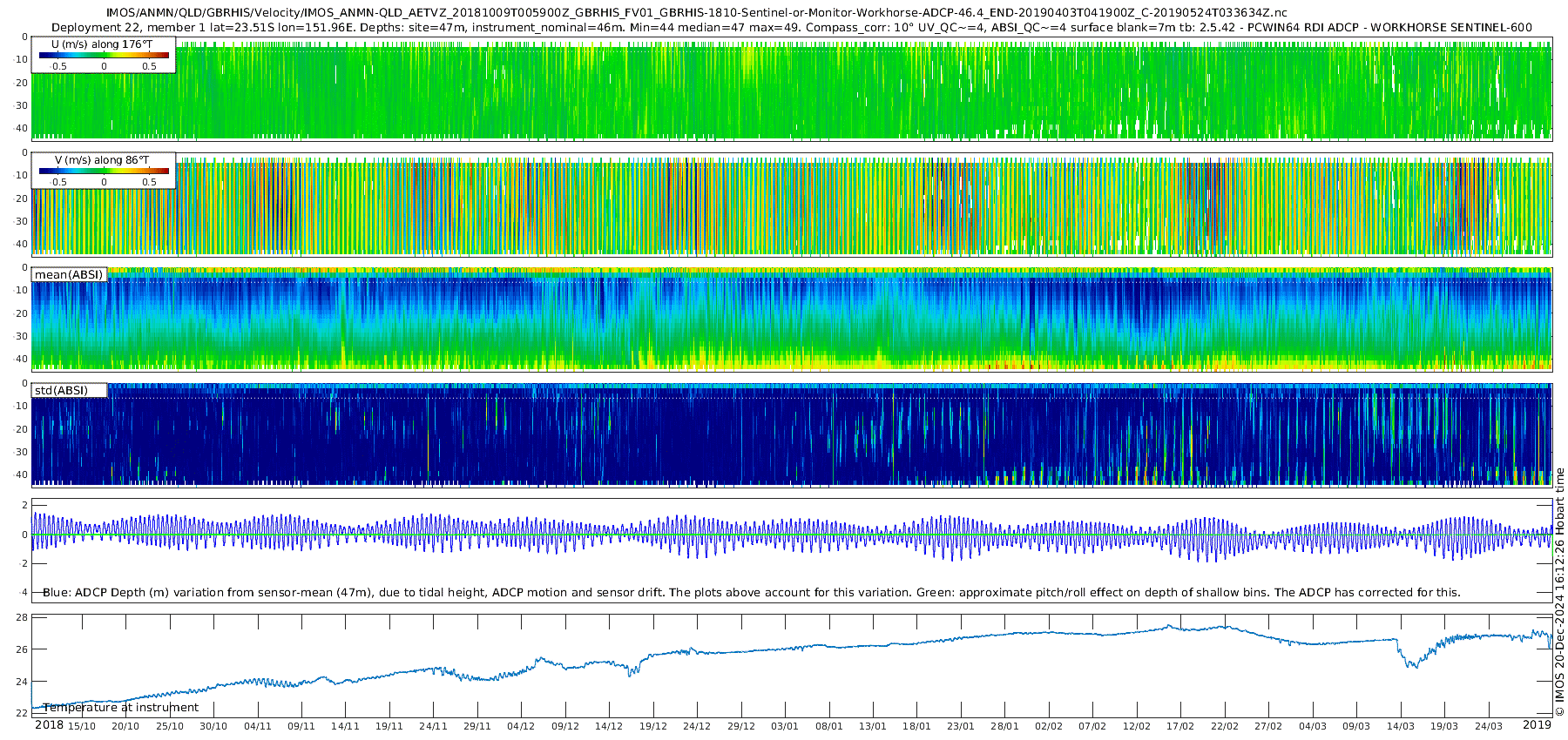The width and height of the screenshot is (1568, 740).
Task: Click the V velocity colorbar strip
Action: pos(104,171)
